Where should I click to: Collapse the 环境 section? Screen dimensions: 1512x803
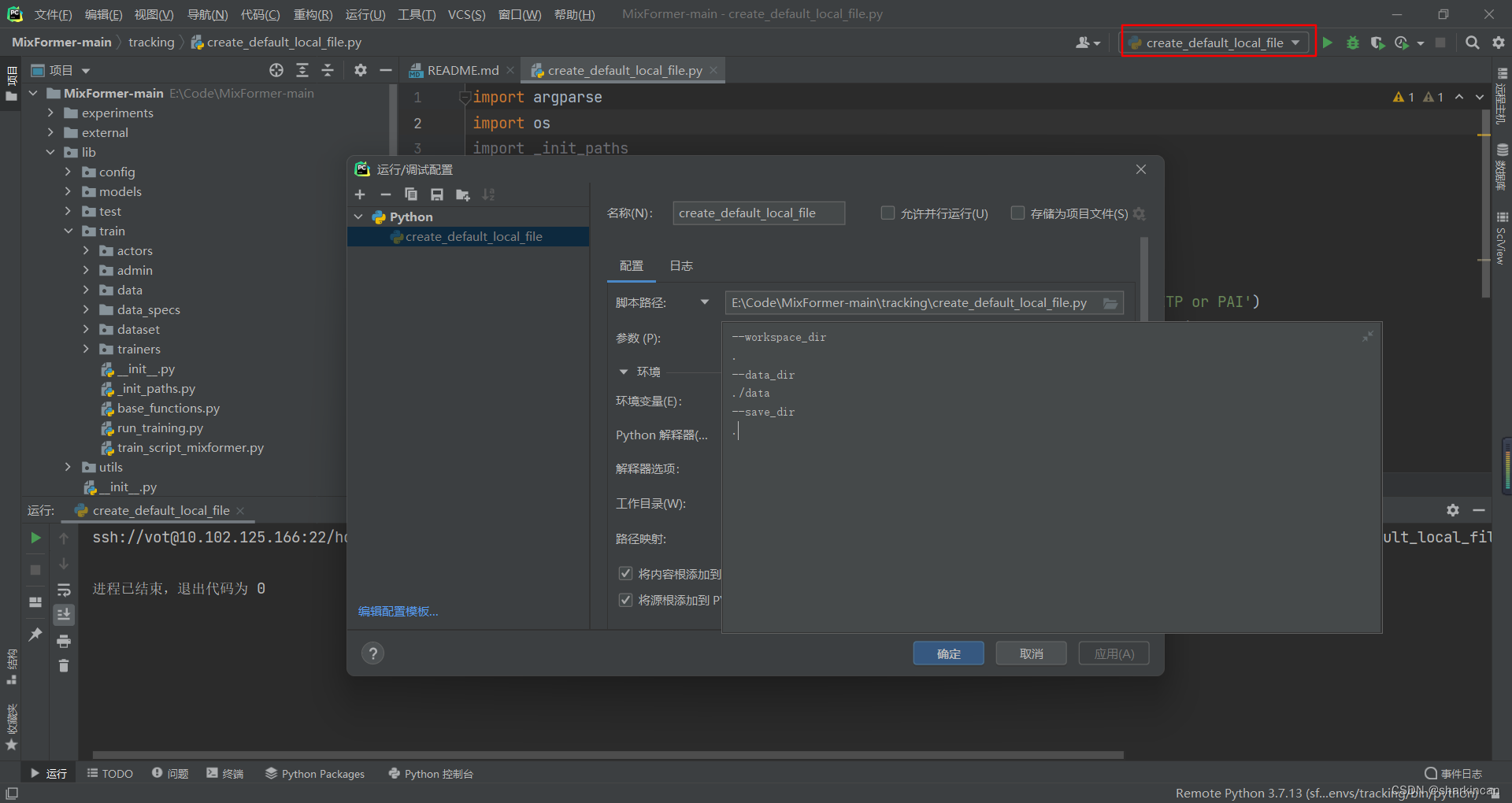click(624, 372)
